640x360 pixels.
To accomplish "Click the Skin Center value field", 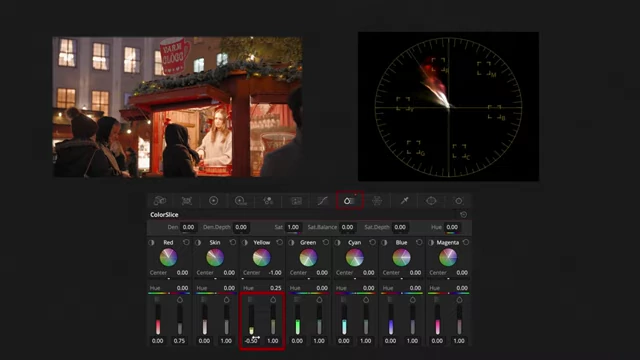I will click(229, 272).
